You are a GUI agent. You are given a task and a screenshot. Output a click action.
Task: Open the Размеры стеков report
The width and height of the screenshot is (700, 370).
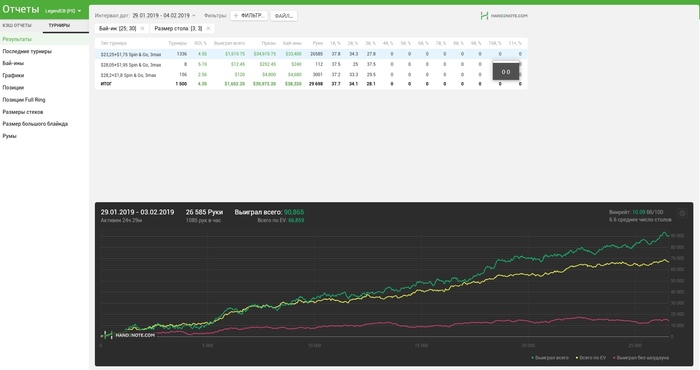click(x=23, y=112)
